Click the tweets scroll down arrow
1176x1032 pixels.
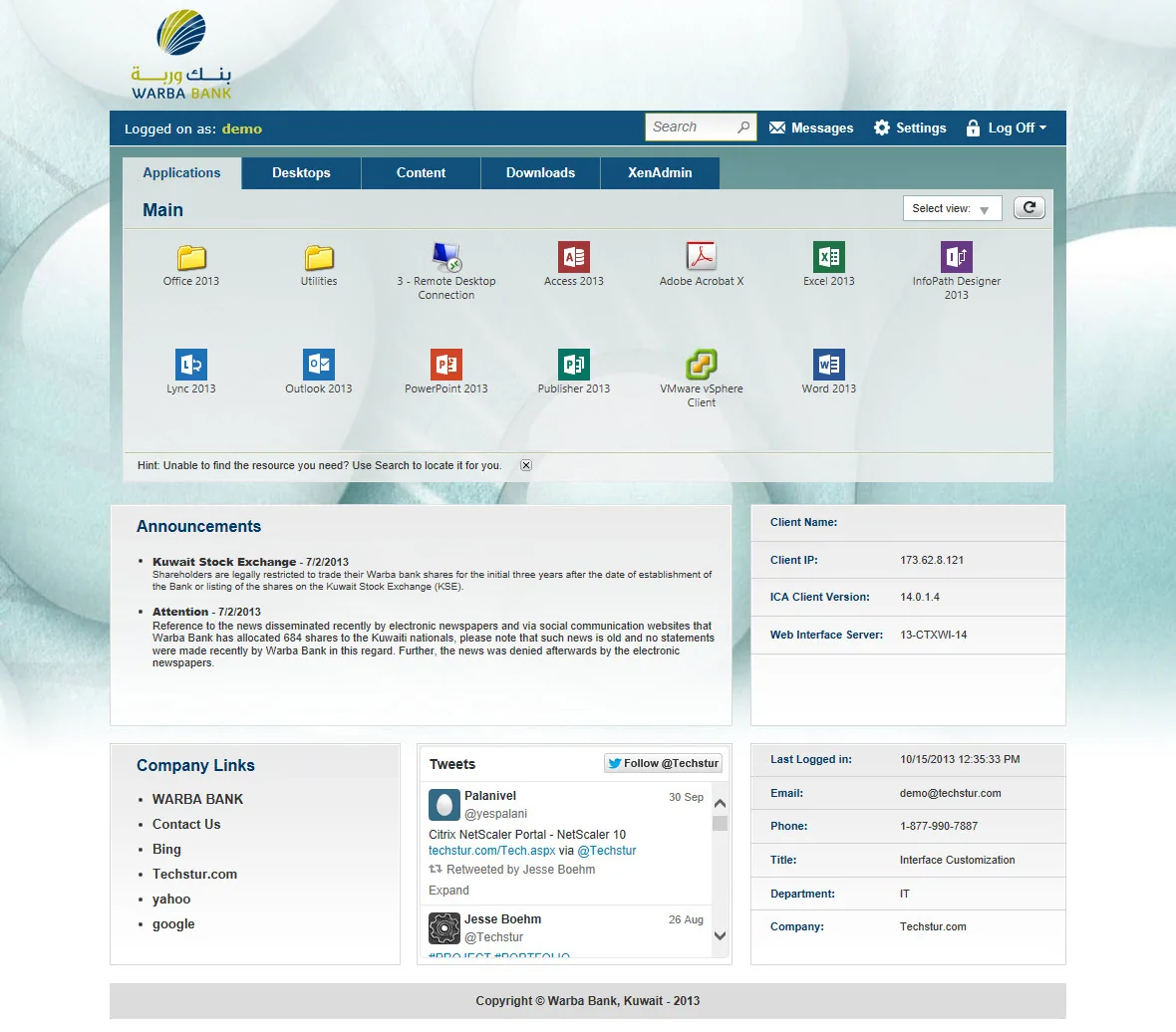[x=720, y=935]
